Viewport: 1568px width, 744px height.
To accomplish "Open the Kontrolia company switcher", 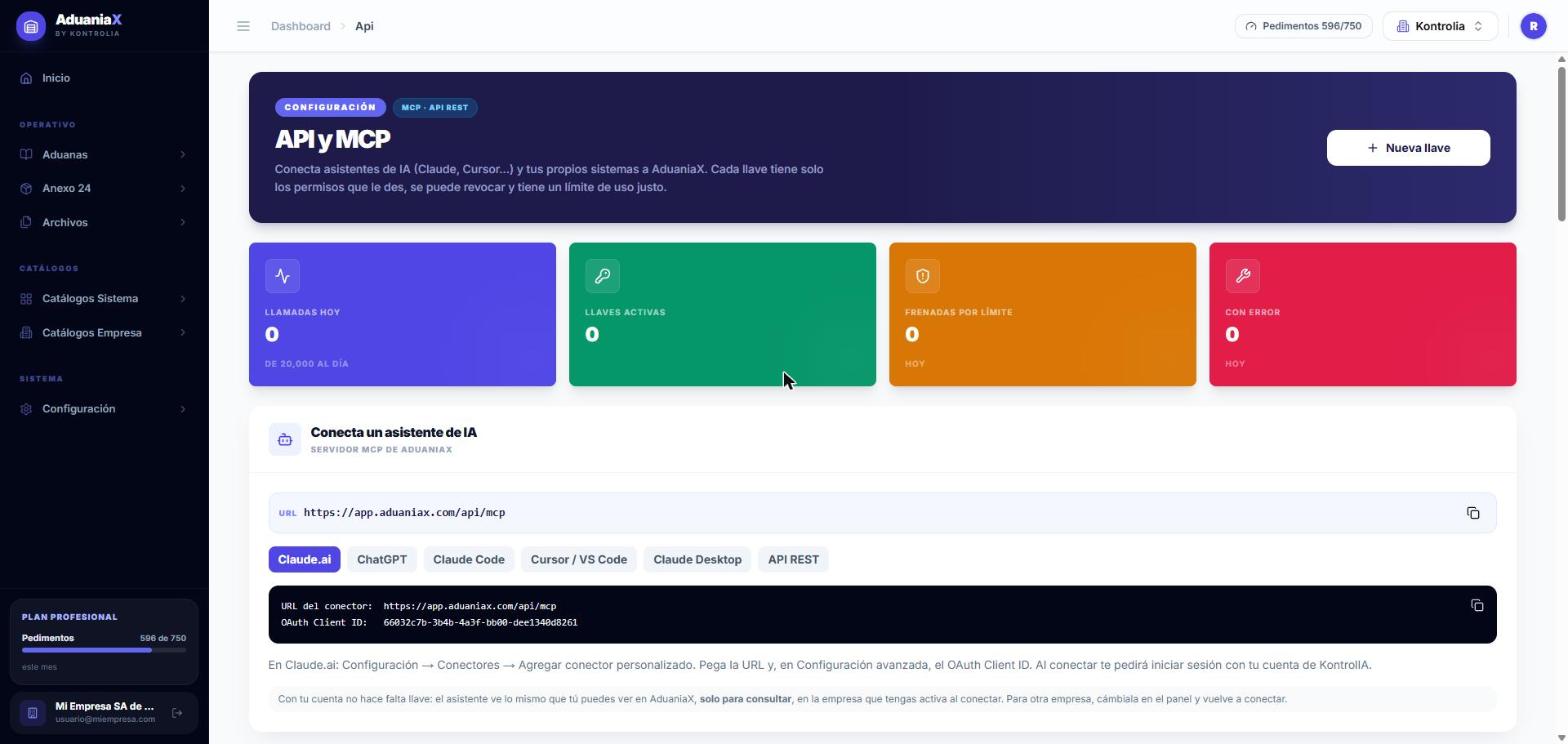I will 1440,26.
